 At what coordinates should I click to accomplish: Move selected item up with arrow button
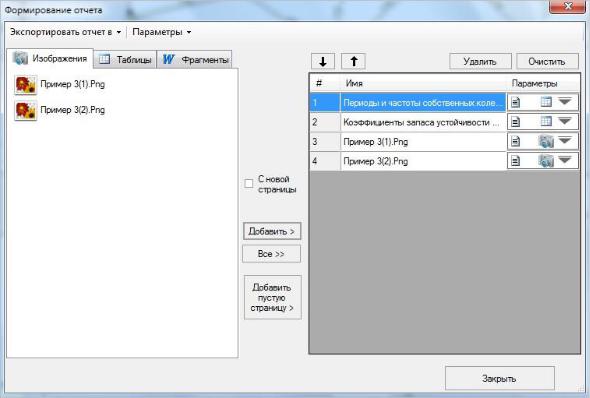point(353,61)
